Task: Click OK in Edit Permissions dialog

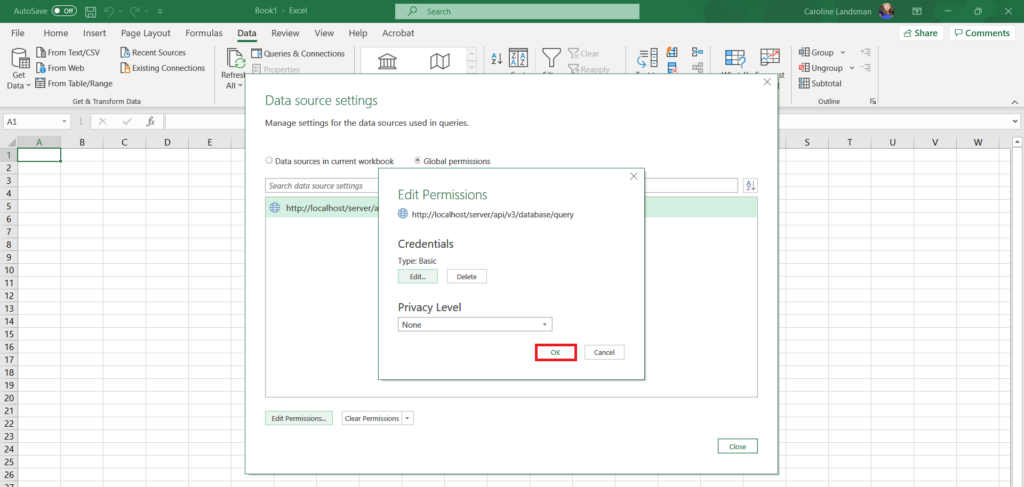Action: (x=555, y=352)
